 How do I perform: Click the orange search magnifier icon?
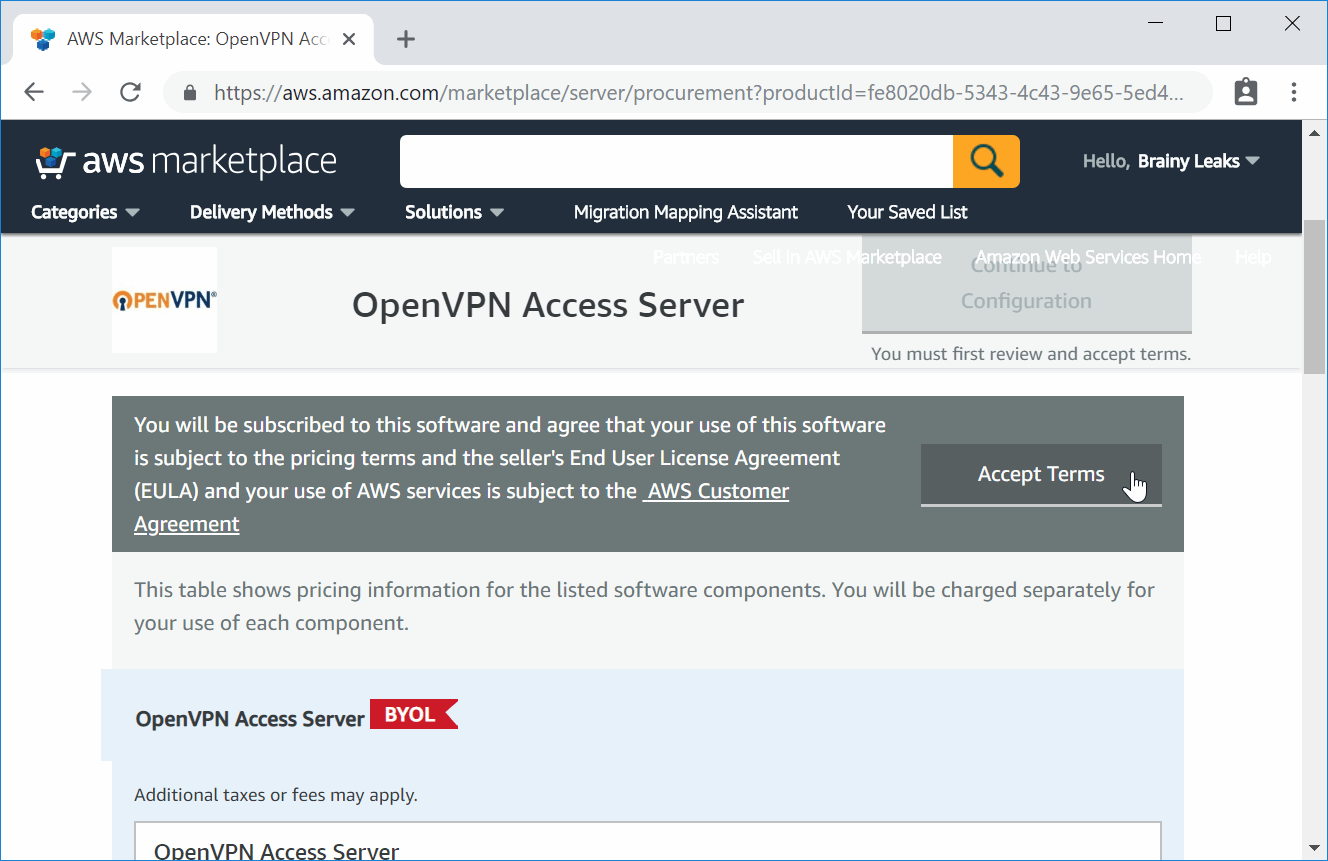coord(986,161)
